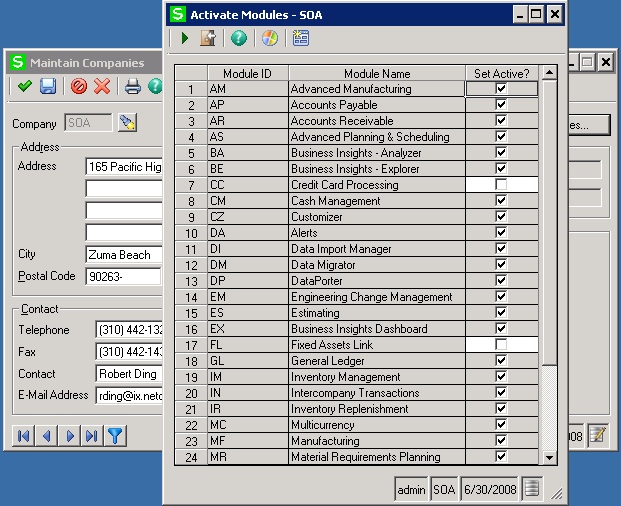Select the Customizer module name cell
The width and height of the screenshot is (621, 506).
(x=377, y=217)
